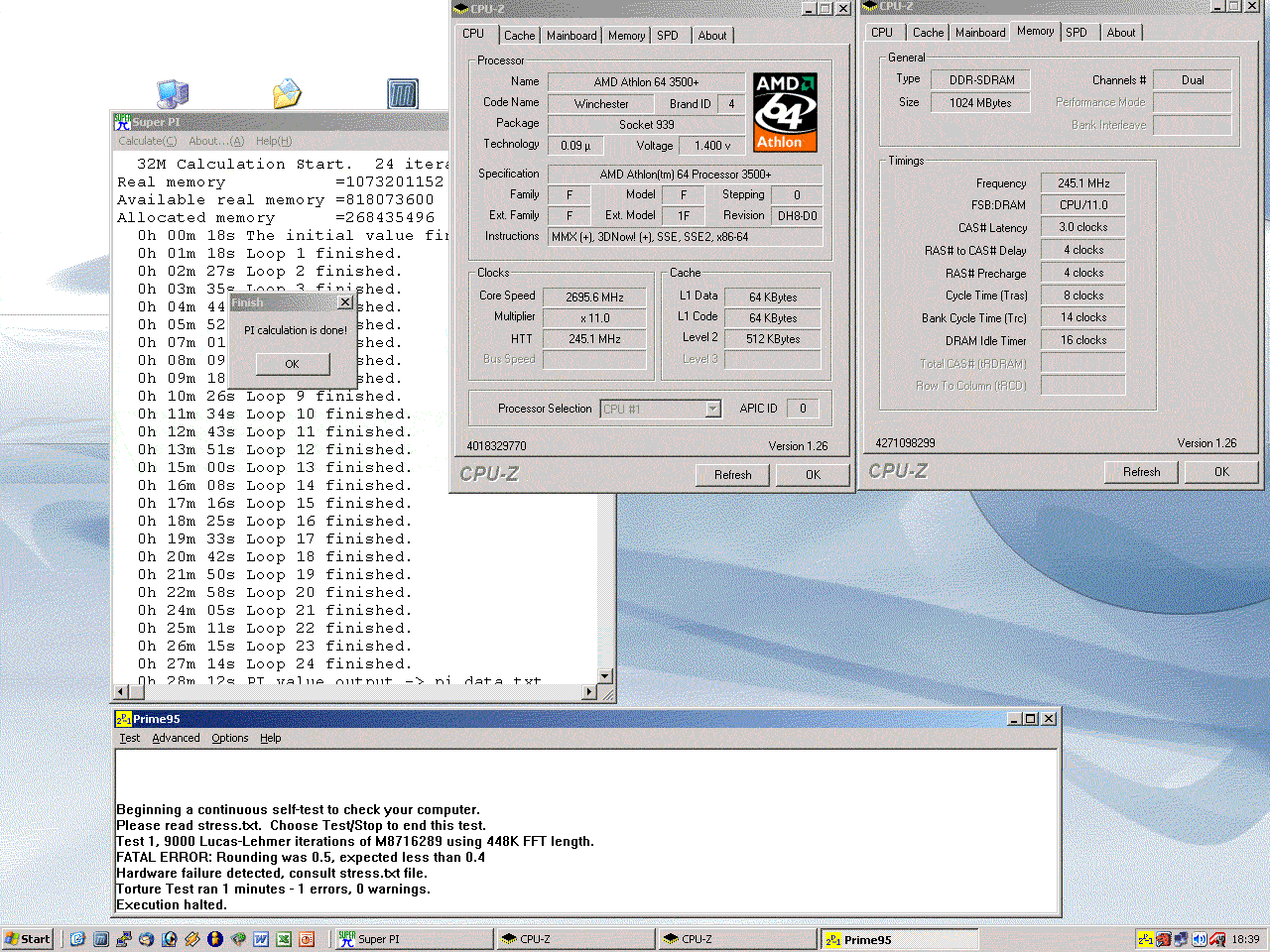Launch the orange lightning quick launch icon

coord(191,939)
